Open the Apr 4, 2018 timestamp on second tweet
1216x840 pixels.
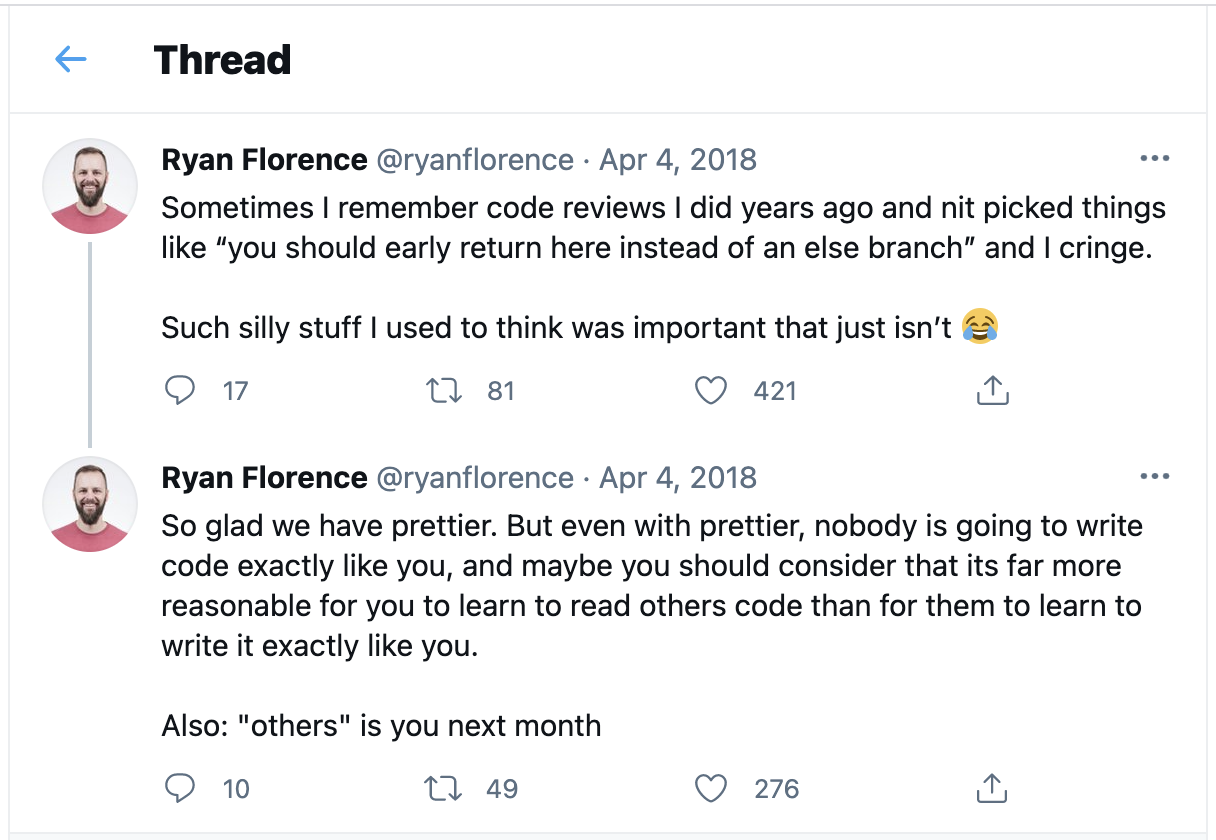678,478
